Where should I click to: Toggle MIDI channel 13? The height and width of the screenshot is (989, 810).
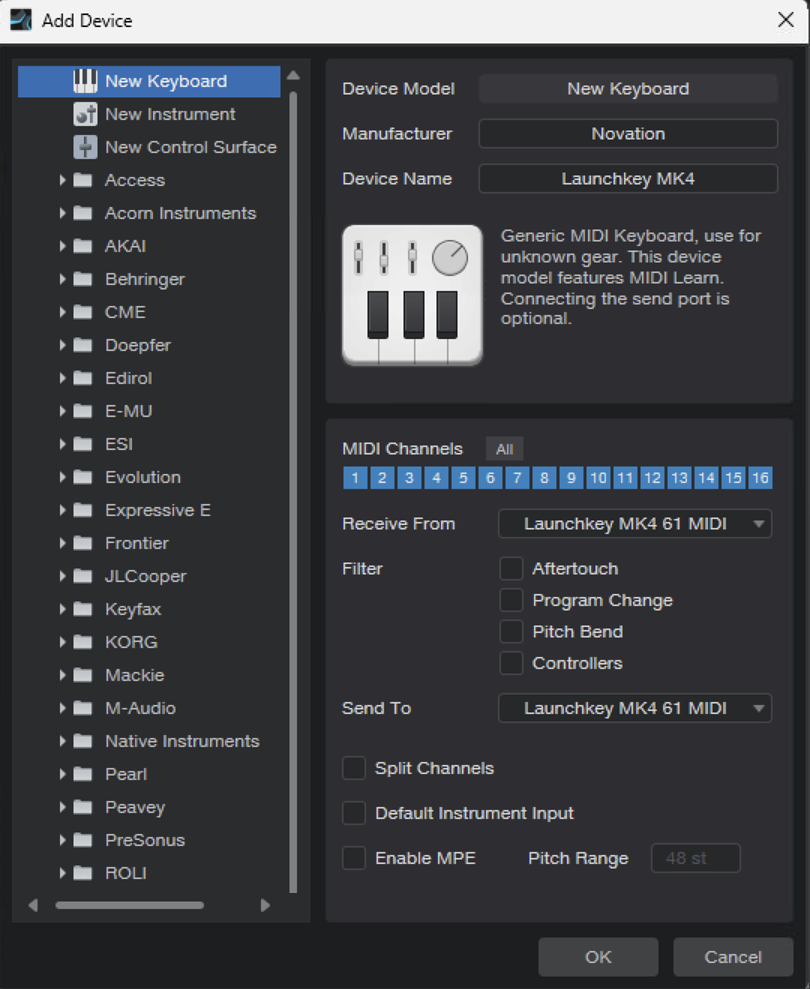(x=679, y=478)
